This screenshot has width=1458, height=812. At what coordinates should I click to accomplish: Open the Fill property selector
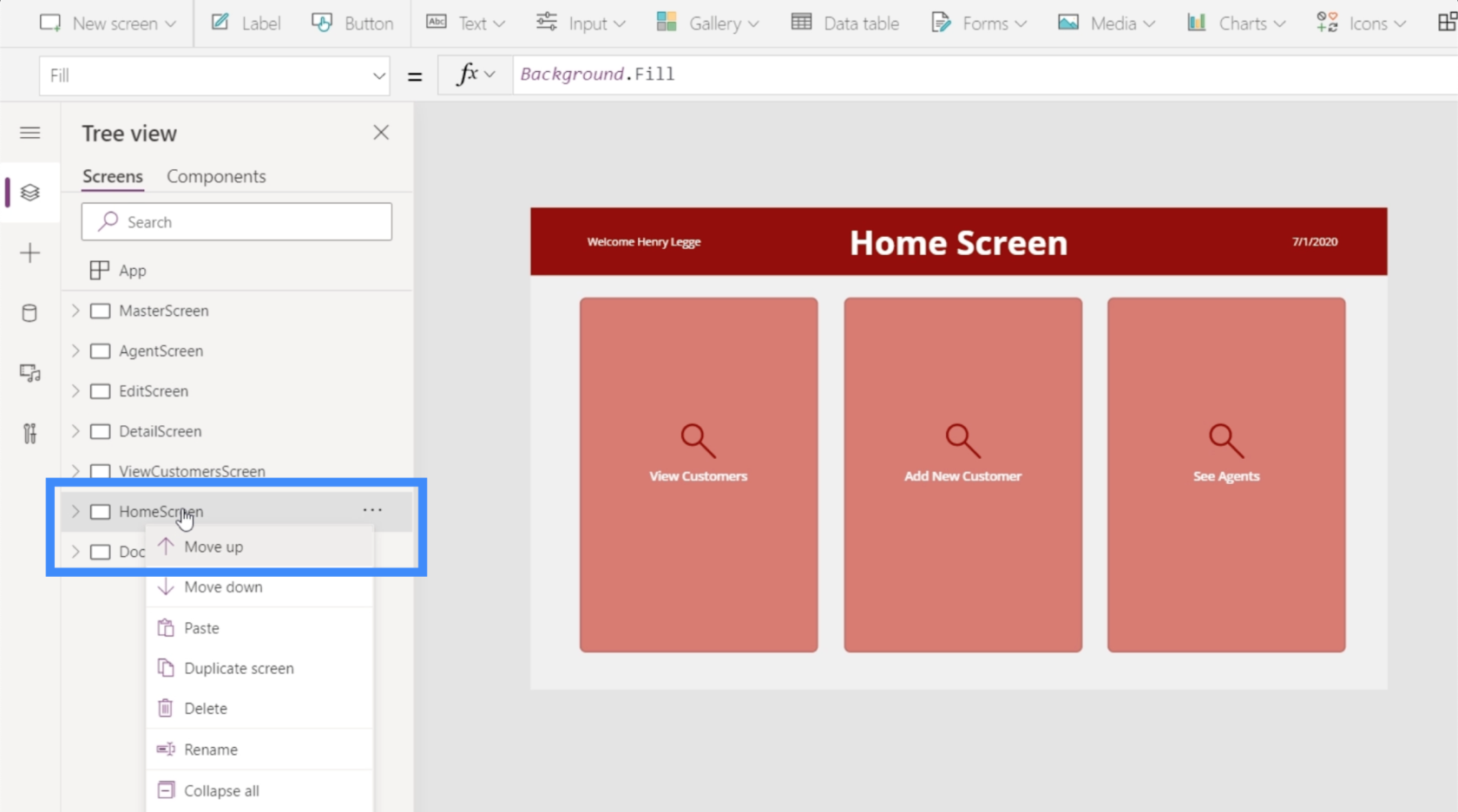214,75
